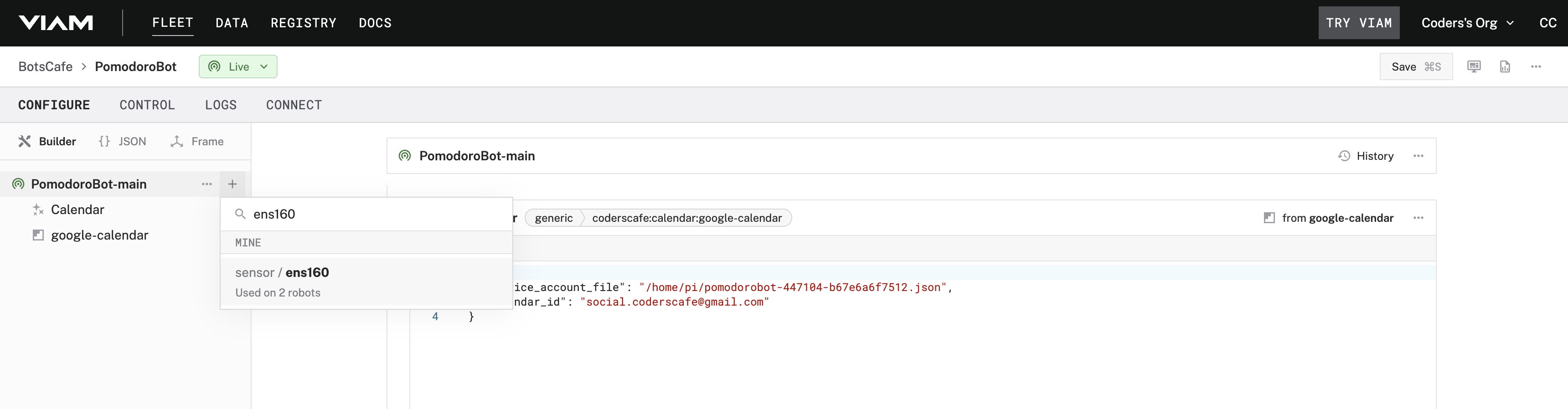Viewport: 1568px width, 409px height.
Task: Select Calendar in the sidebar tree
Action: (x=77, y=210)
